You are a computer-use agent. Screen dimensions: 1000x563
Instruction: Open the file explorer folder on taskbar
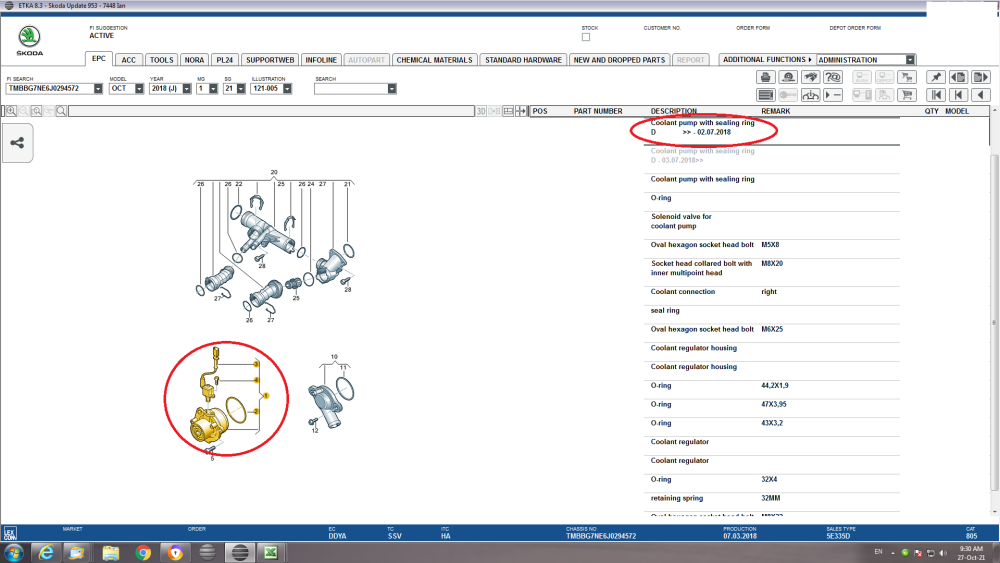pyautogui.click(x=110, y=552)
